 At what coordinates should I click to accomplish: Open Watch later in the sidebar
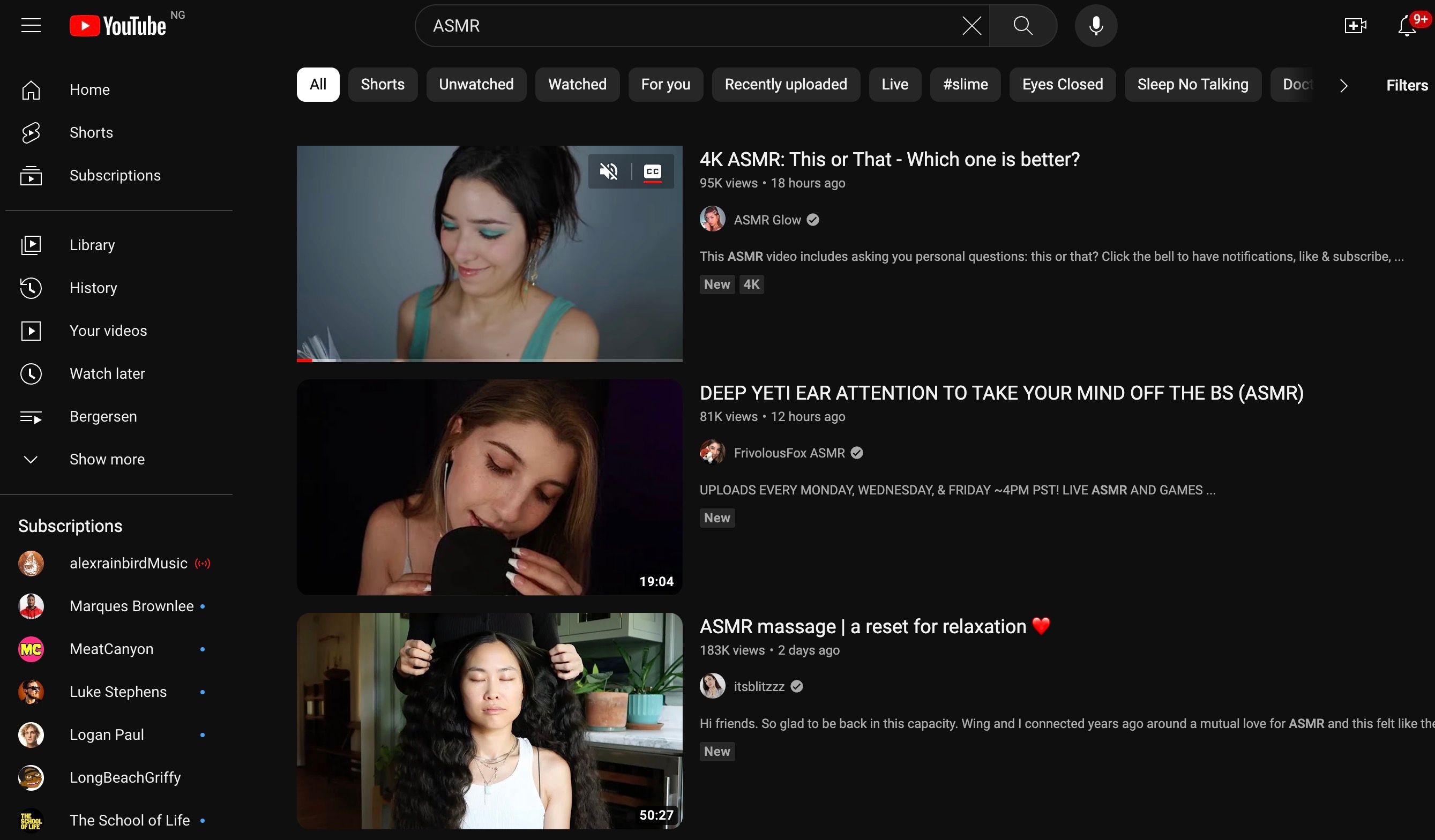tap(107, 373)
